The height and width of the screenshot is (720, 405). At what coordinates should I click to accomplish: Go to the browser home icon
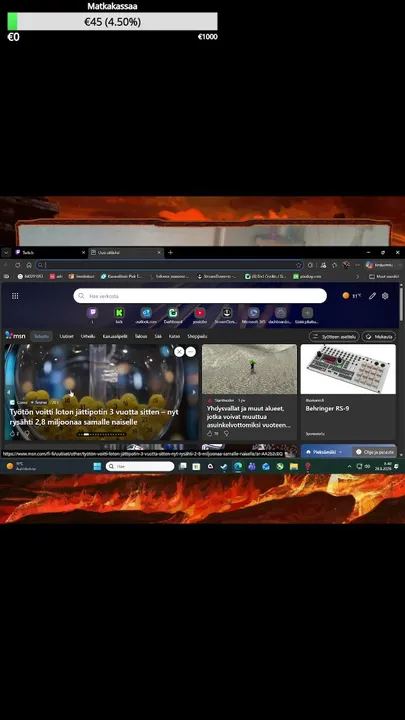coord(29,265)
